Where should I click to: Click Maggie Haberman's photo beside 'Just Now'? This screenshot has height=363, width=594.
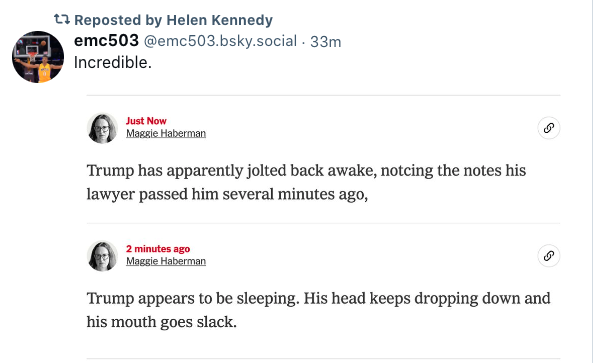pos(102,128)
